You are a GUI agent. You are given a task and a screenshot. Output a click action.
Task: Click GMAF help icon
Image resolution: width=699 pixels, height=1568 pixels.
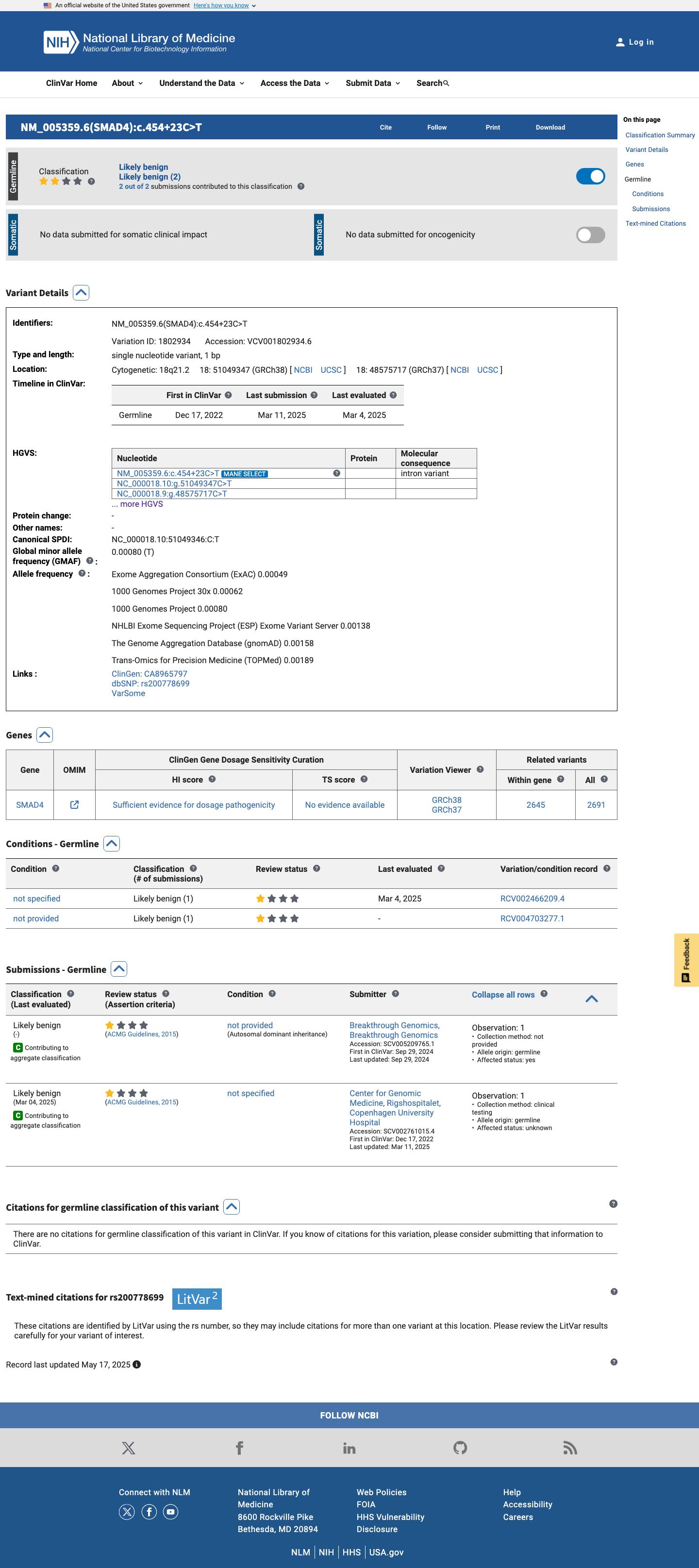pos(89,561)
